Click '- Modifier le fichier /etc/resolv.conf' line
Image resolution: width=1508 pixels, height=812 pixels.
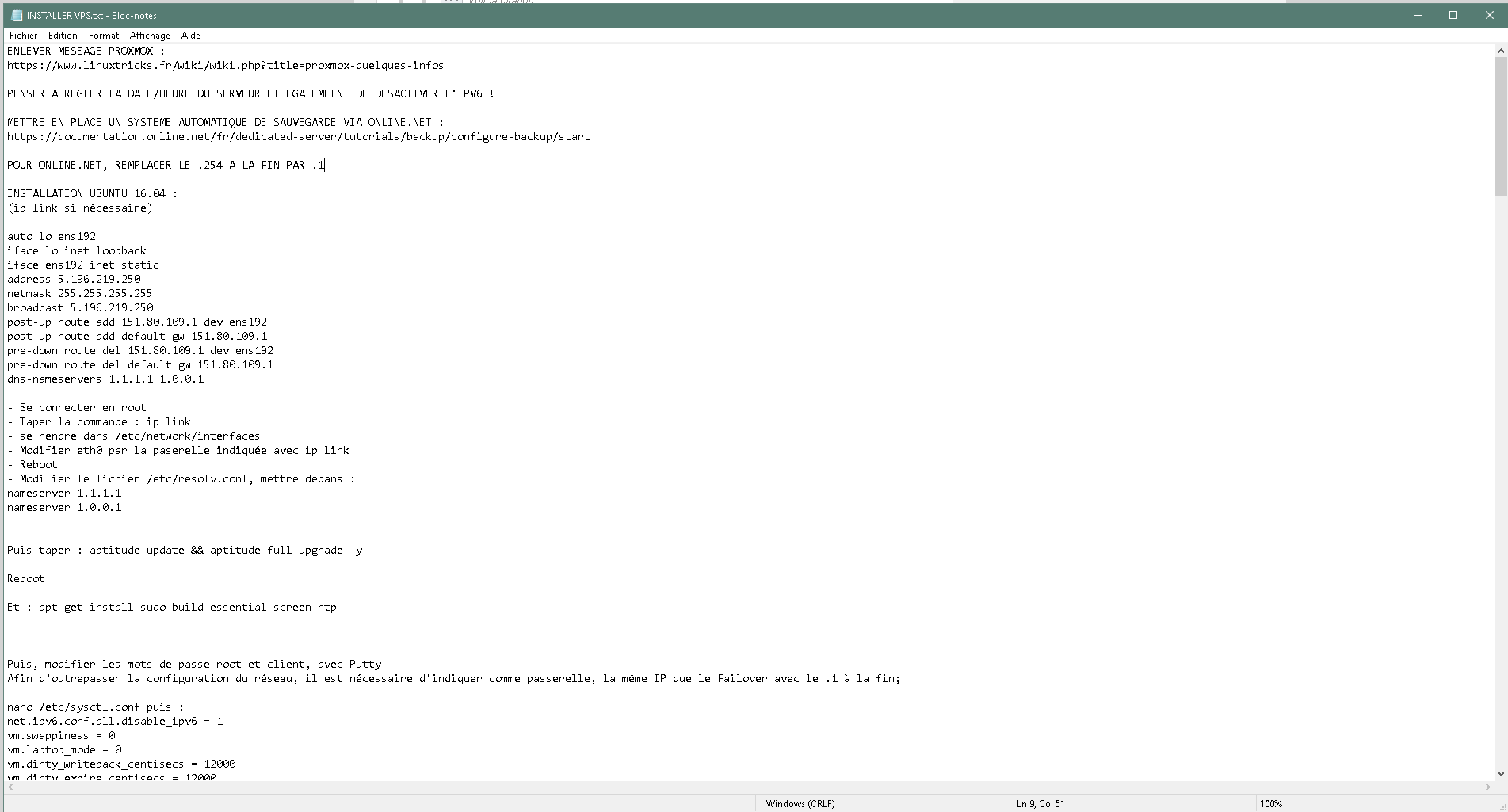pos(181,479)
